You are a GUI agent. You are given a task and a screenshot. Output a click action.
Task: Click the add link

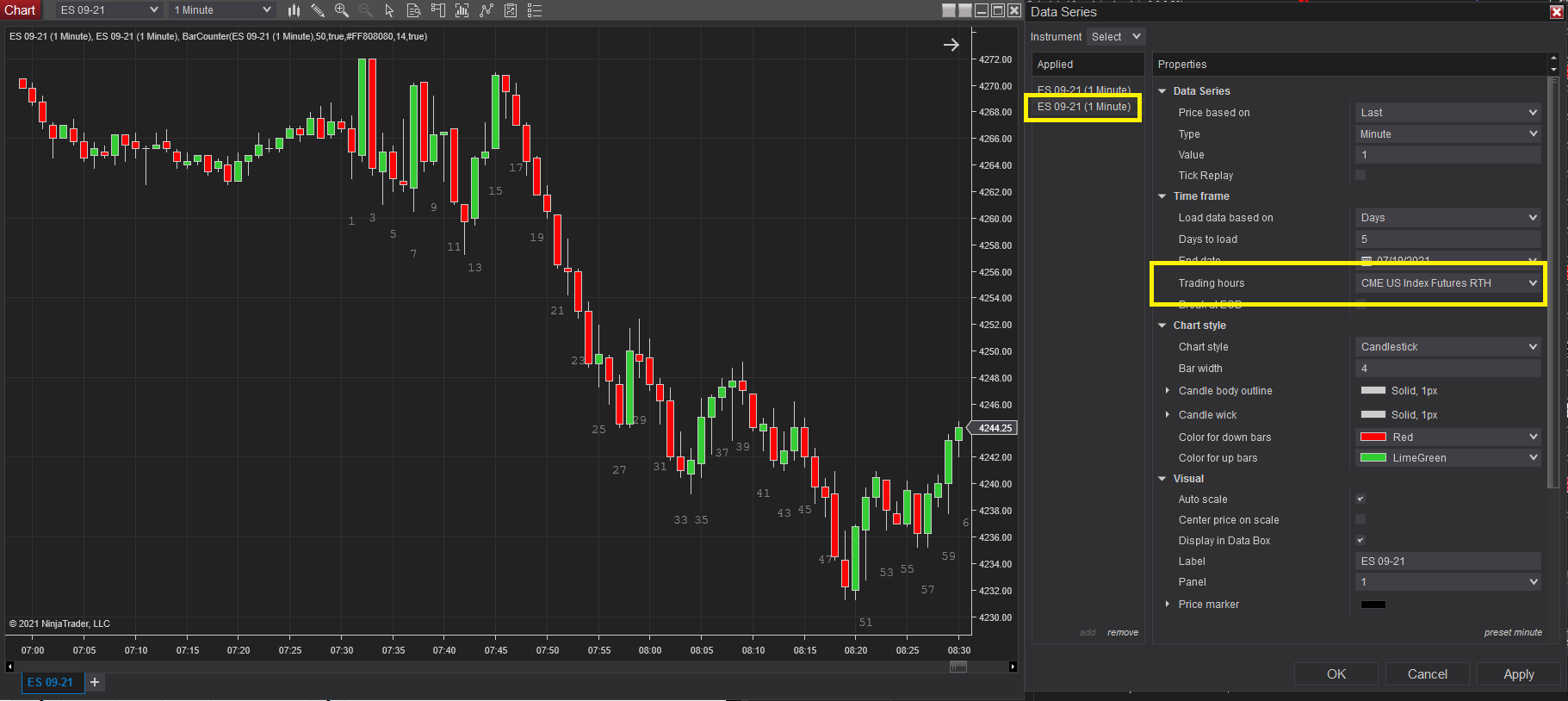[x=1088, y=632]
